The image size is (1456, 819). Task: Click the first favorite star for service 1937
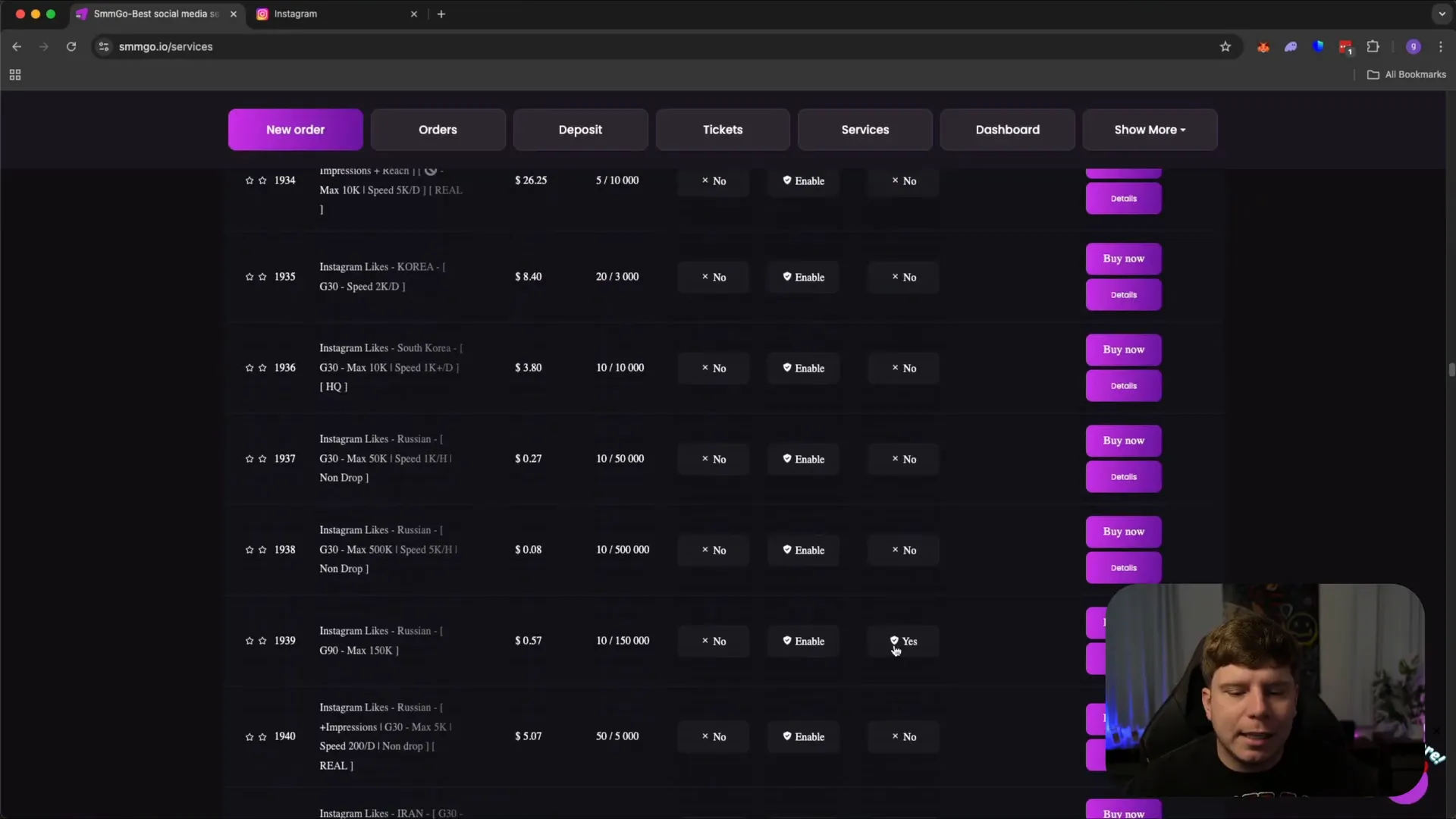[249, 459]
